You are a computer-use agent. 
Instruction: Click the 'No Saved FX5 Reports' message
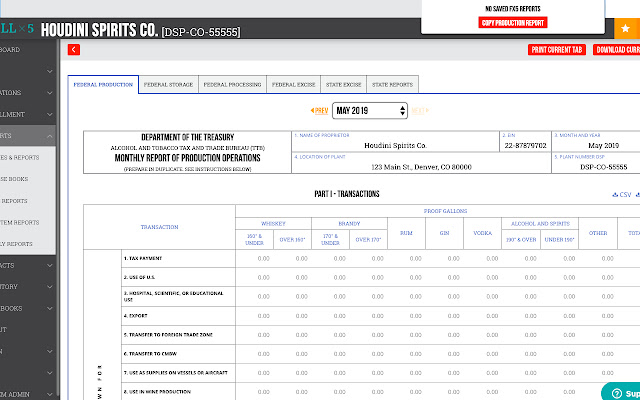point(513,9)
